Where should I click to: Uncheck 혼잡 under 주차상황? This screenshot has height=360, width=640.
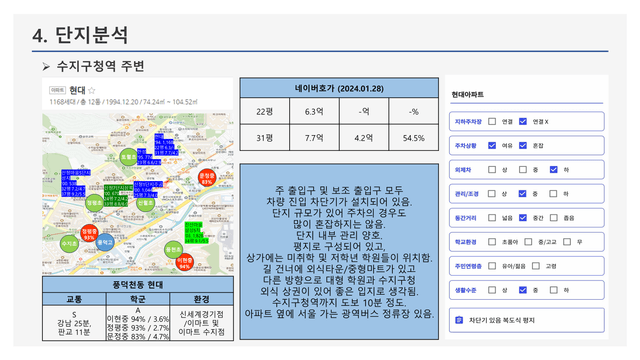coord(523,145)
